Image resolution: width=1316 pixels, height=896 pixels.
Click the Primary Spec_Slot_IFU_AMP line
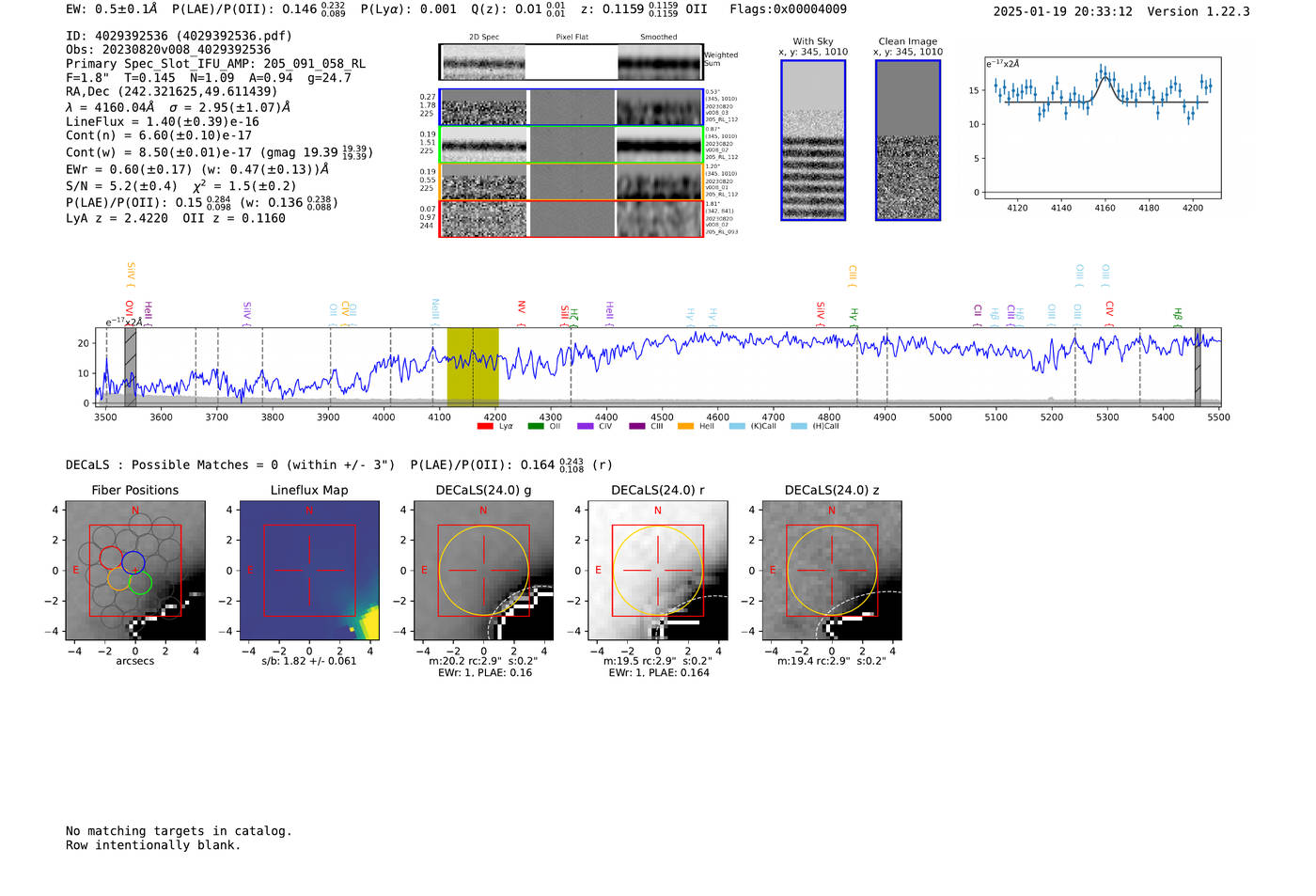pos(215,64)
